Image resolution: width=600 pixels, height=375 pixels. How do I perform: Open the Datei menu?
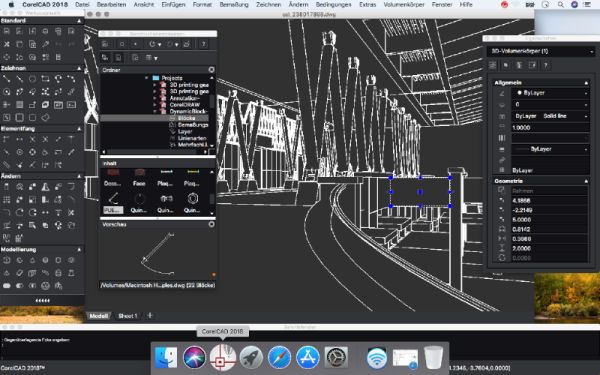[82, 5]
